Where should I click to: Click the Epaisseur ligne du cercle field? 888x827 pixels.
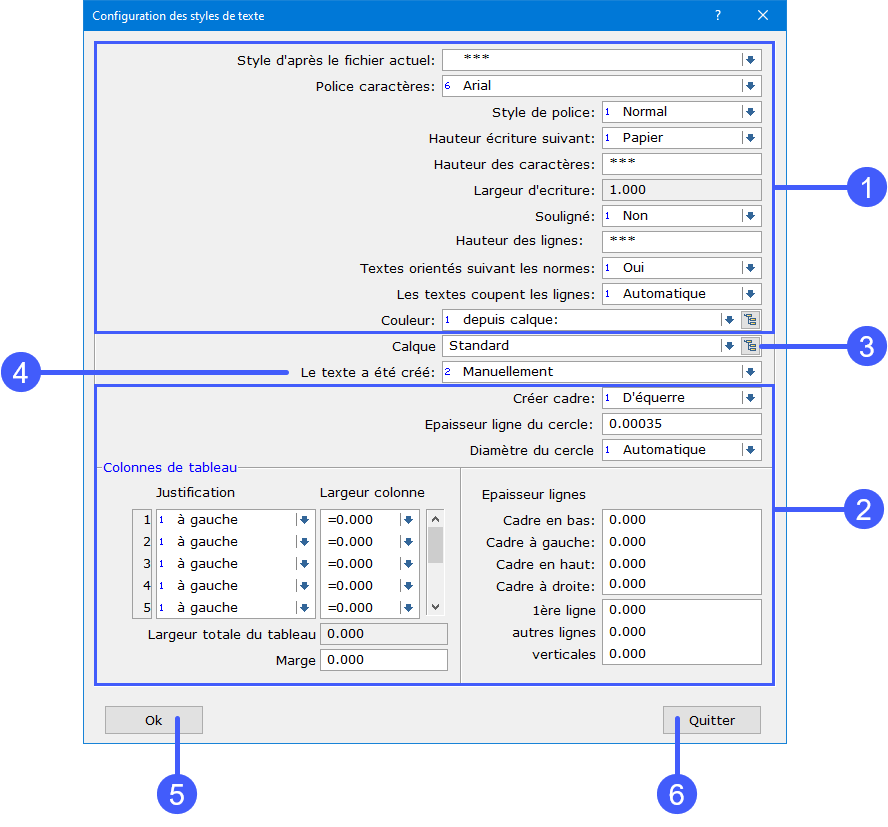(682, 424)
